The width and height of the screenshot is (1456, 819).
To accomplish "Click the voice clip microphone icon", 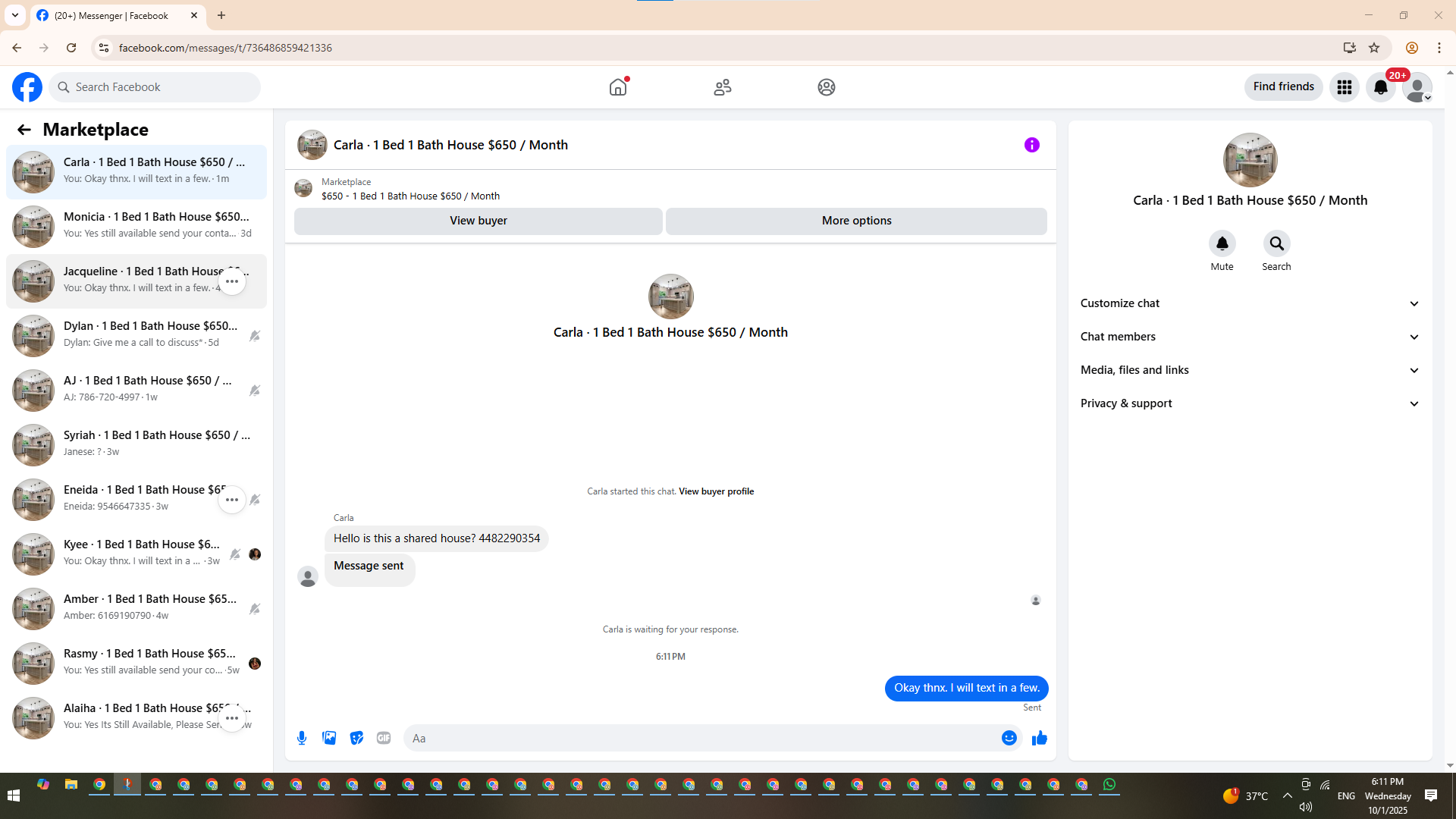I will pyautogui.click(x=302, y=738).
